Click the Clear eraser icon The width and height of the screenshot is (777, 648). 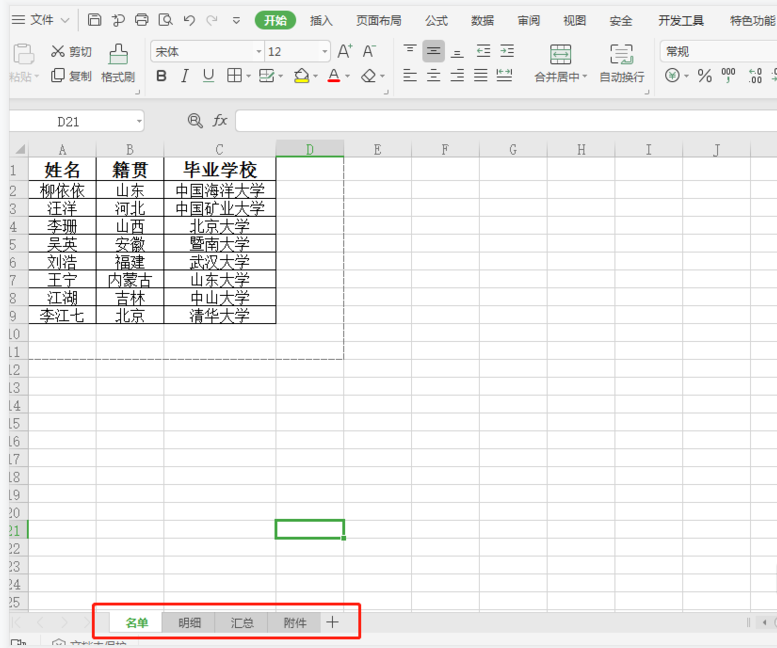pos(369,76)
